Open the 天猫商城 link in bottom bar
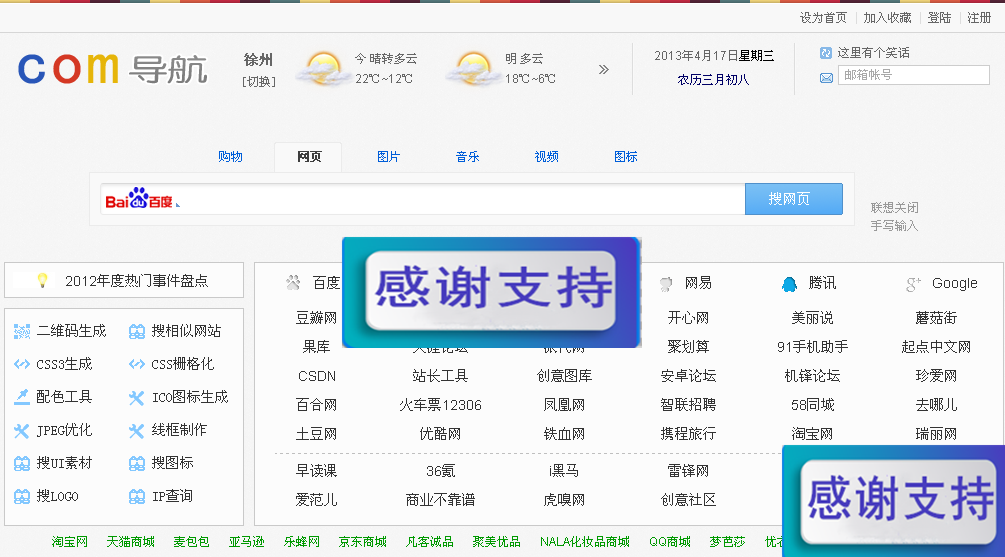 tap(131, 542)
